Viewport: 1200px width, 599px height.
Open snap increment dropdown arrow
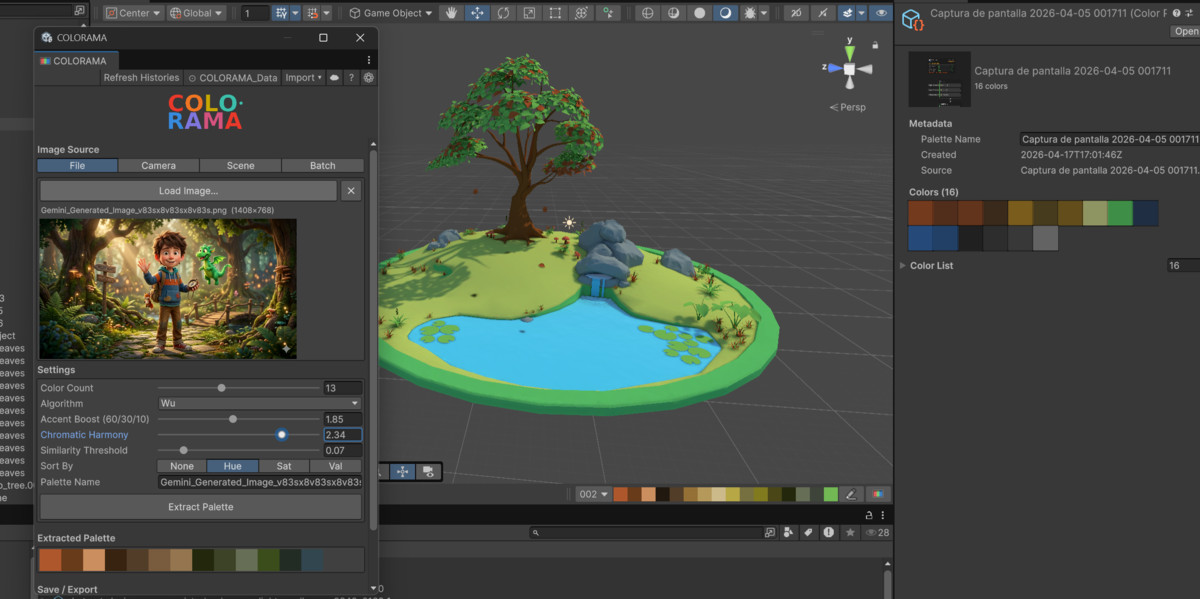295,13
